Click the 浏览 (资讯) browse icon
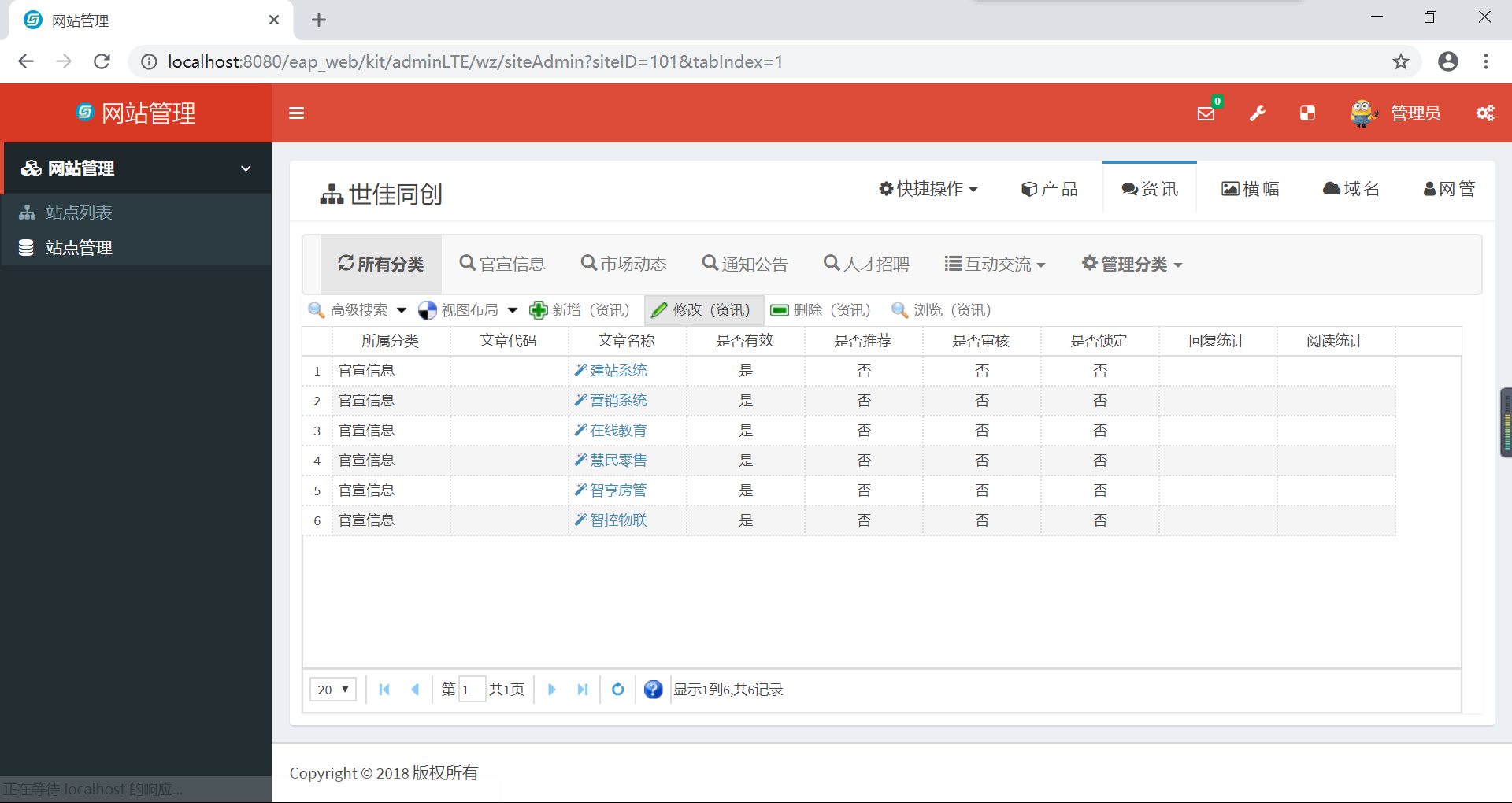The height and width of the screenshot is (803, 1512). (940, 309)
